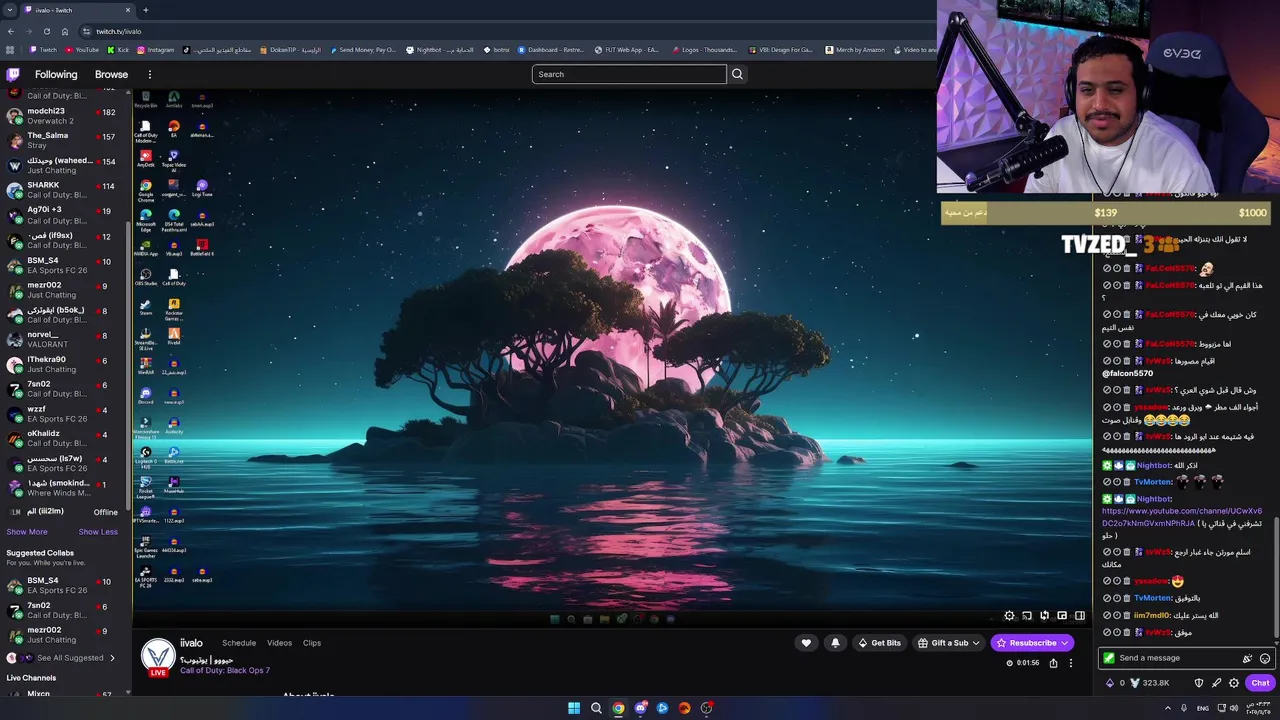The image size is (1280, 720).
Task: Click the YouTube channel link in chat
Action: (1182, 517)
